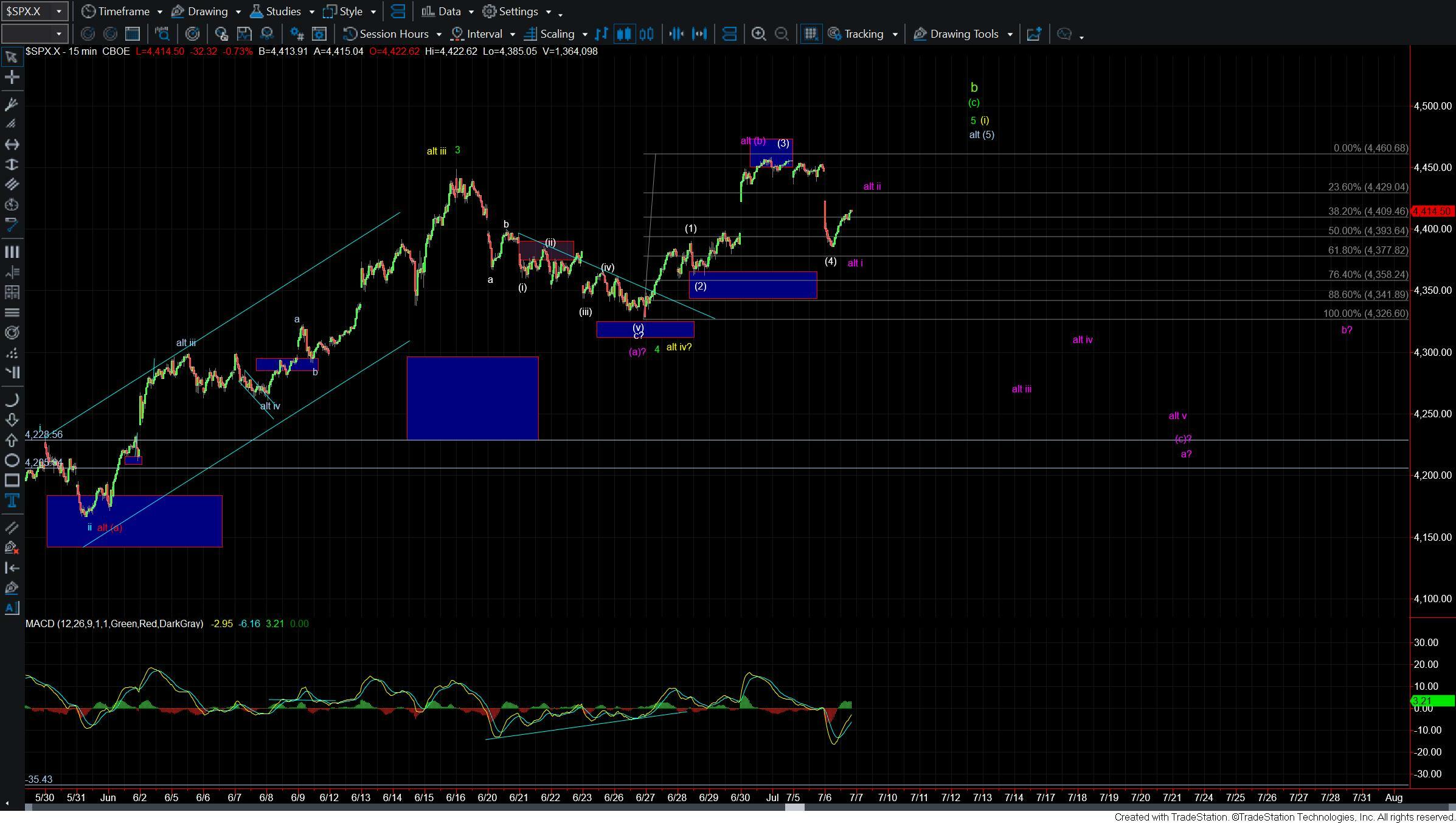Select the pointer arrow tool
The height and width of the screenshot is (823, 1456).
(x=12, y=57)
